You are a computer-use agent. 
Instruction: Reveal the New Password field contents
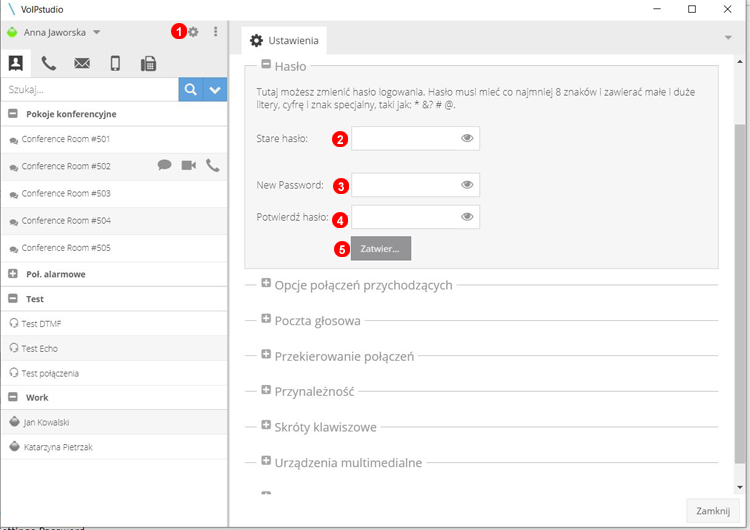coord(467,185)
